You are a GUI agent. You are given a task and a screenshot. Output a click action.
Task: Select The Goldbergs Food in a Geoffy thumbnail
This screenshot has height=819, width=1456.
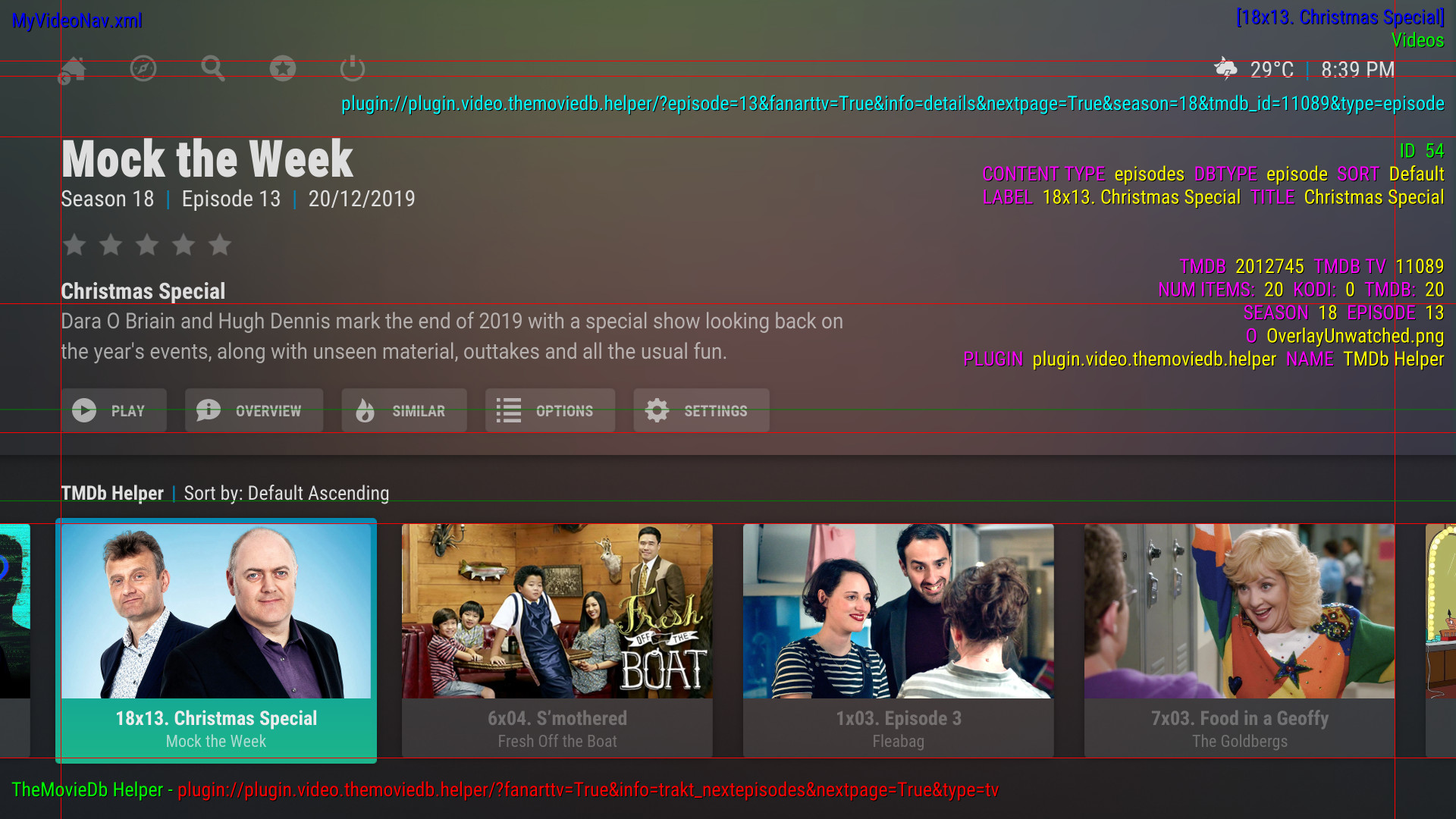[1240, 611]
